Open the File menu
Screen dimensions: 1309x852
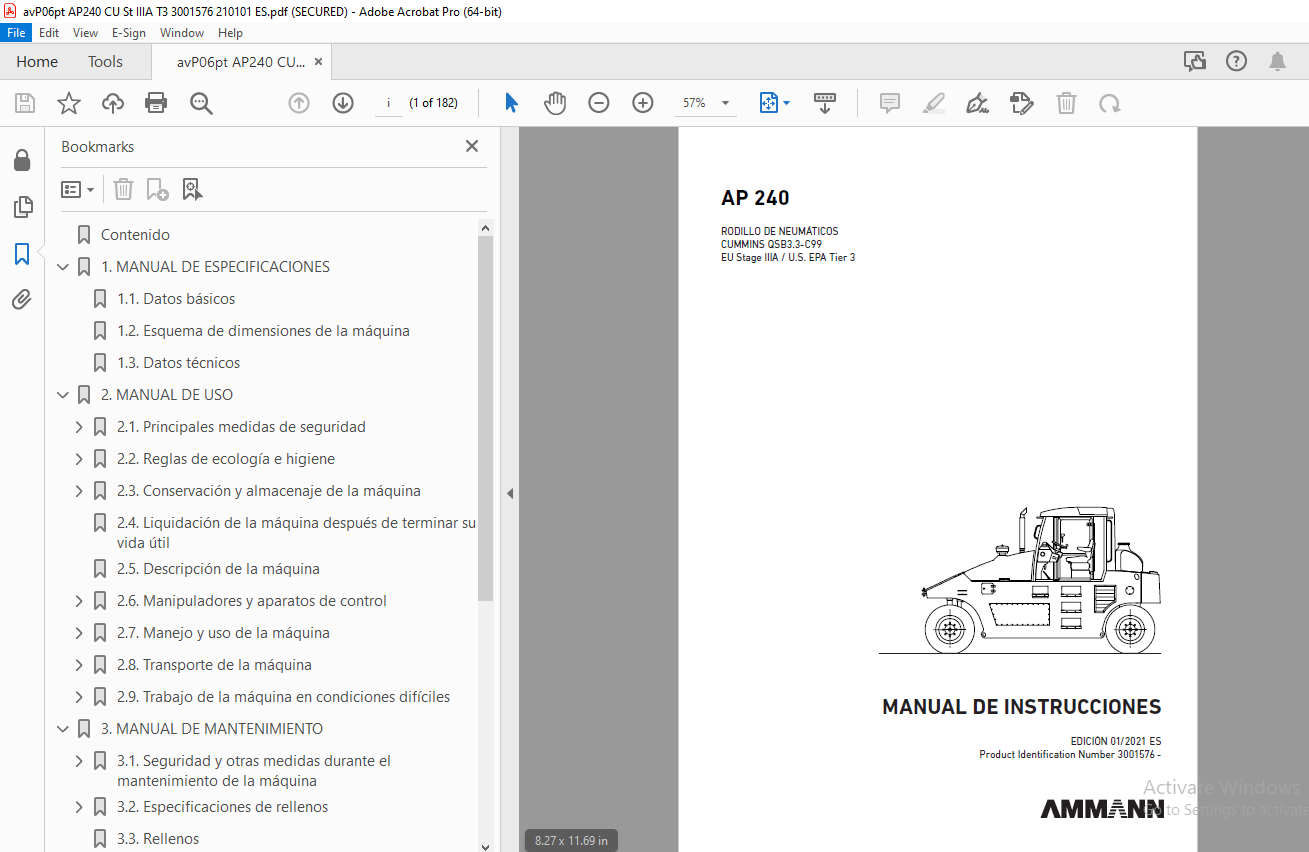click(x=16, y=33)
